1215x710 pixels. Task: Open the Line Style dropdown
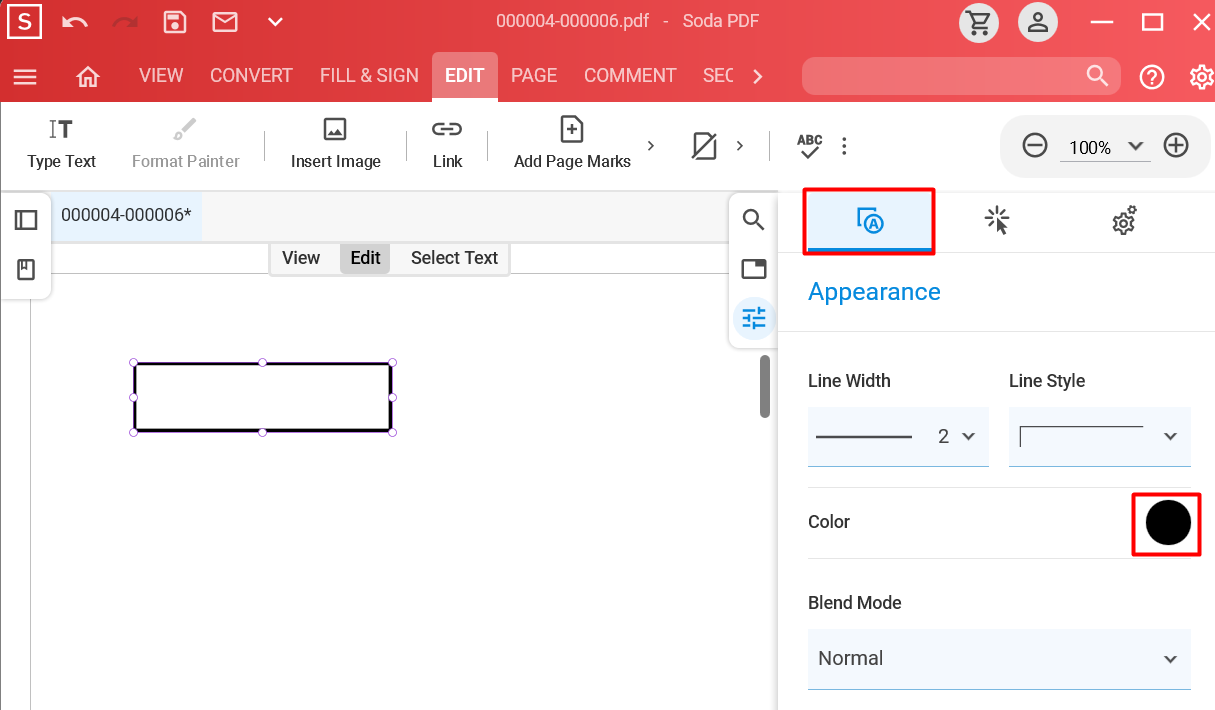click(x=1099, y=436)
